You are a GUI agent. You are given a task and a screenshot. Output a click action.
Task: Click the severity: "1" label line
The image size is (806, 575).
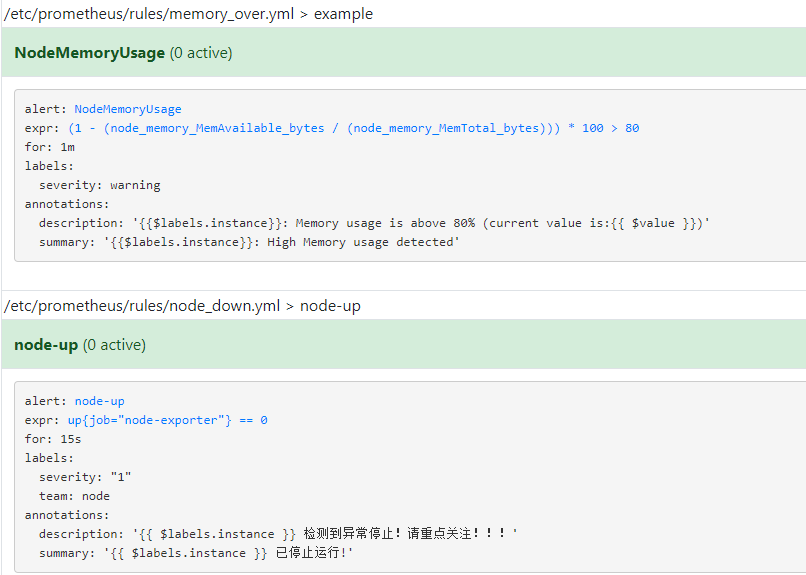(85, 477)
